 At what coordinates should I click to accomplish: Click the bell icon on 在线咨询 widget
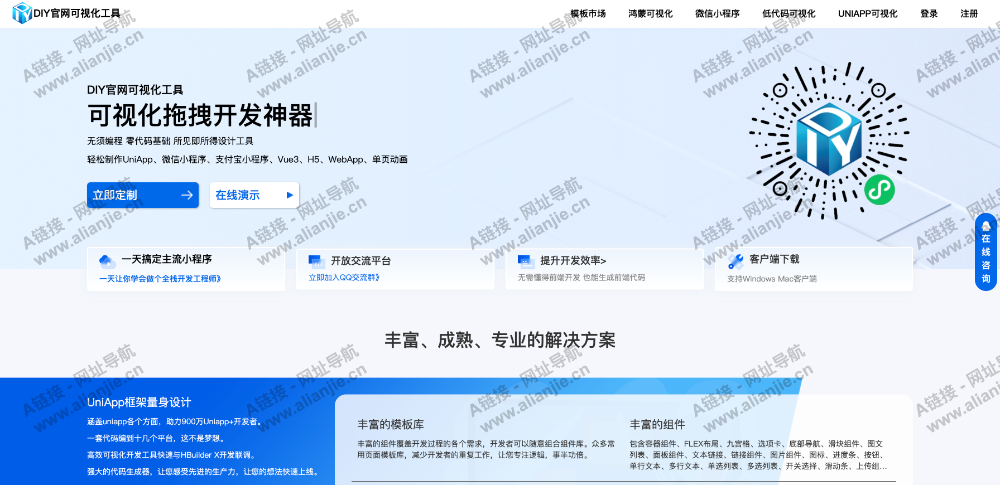pos(986,226)
